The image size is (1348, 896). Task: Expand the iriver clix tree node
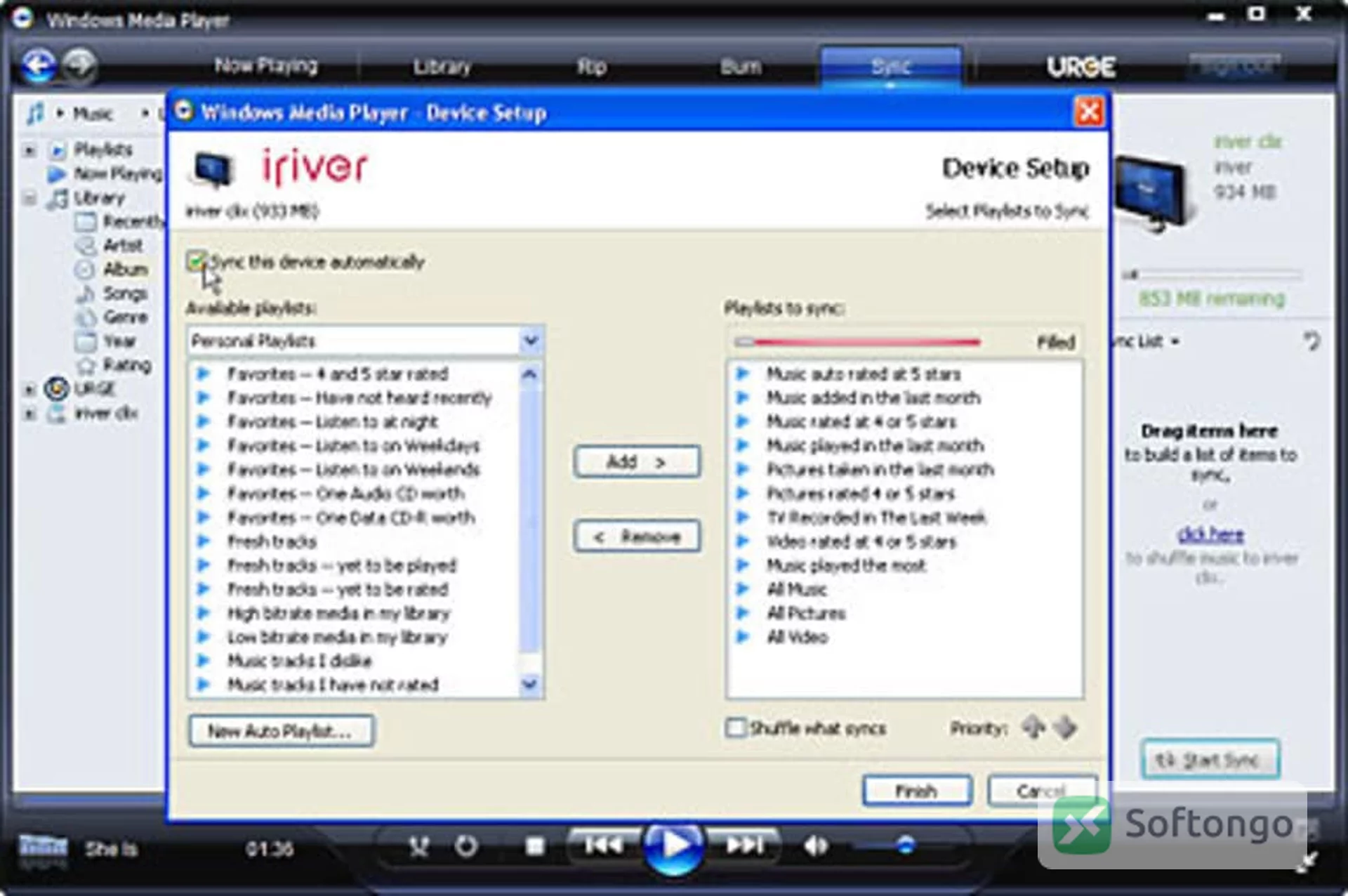(x=29, y=413)
